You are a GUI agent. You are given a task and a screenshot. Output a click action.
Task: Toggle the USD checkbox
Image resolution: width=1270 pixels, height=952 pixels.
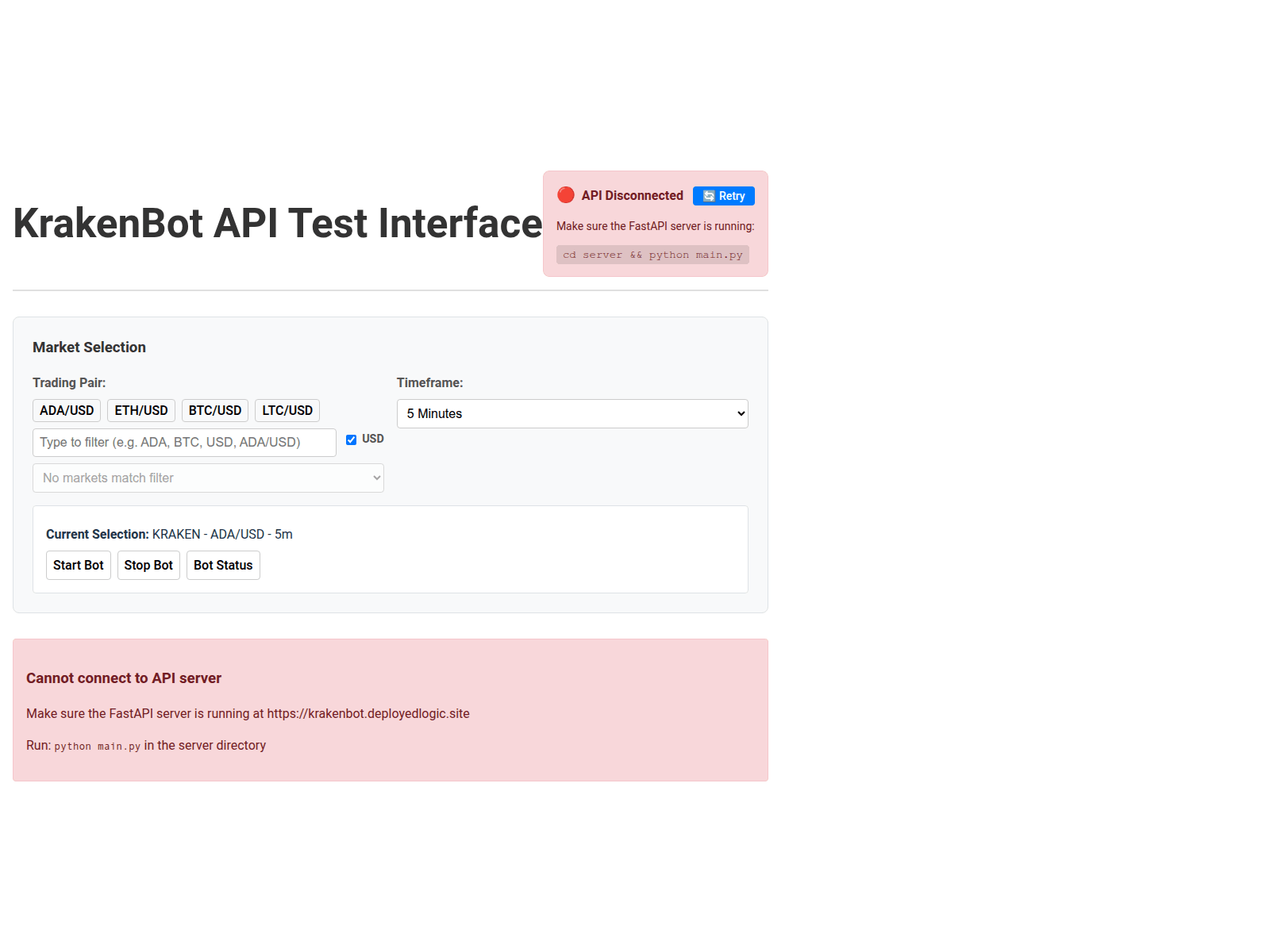pos(351,440)
